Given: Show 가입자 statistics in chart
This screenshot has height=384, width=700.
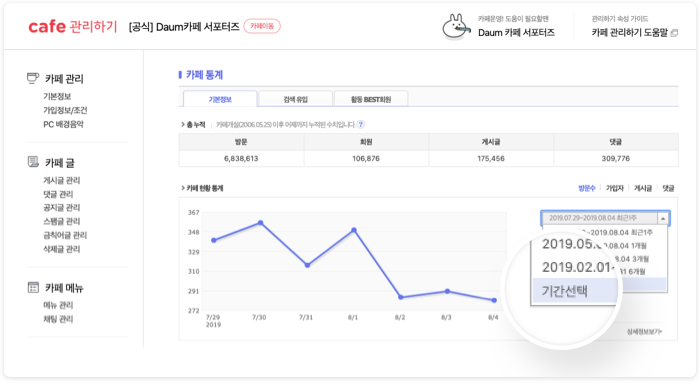Looking at the screenshot, I should tap(614, 188).
